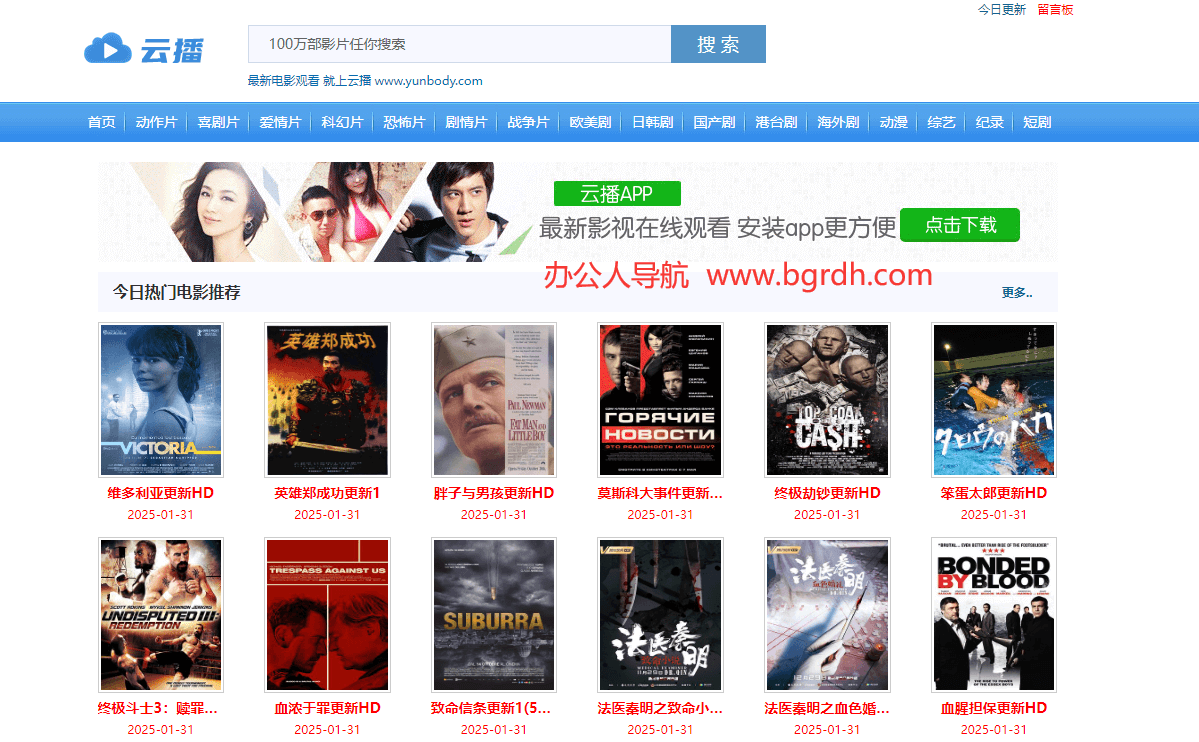The image size is (1199, 742).
Task: Select the Suburra movie poster
Action: [494, 615]
